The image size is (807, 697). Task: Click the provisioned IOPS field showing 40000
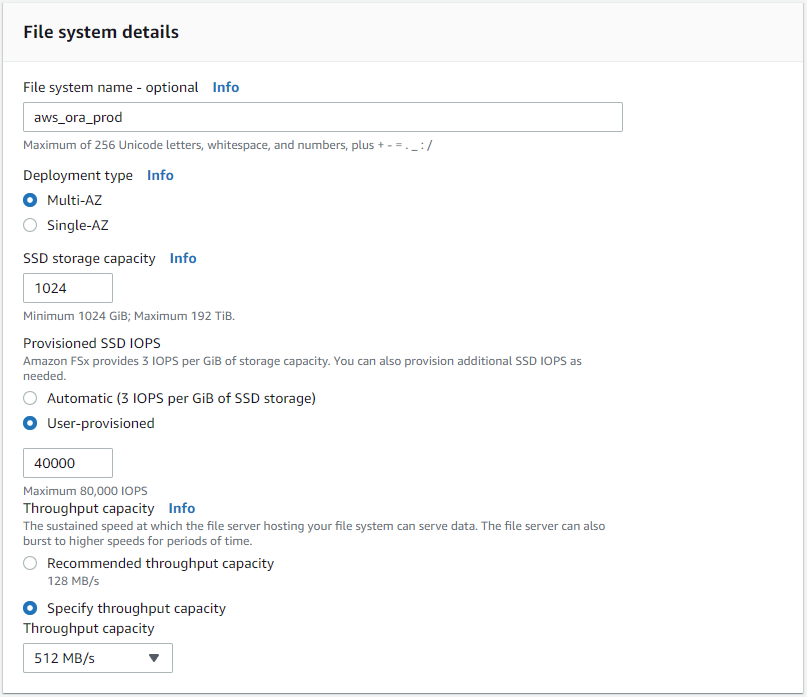tap(68, 463)
